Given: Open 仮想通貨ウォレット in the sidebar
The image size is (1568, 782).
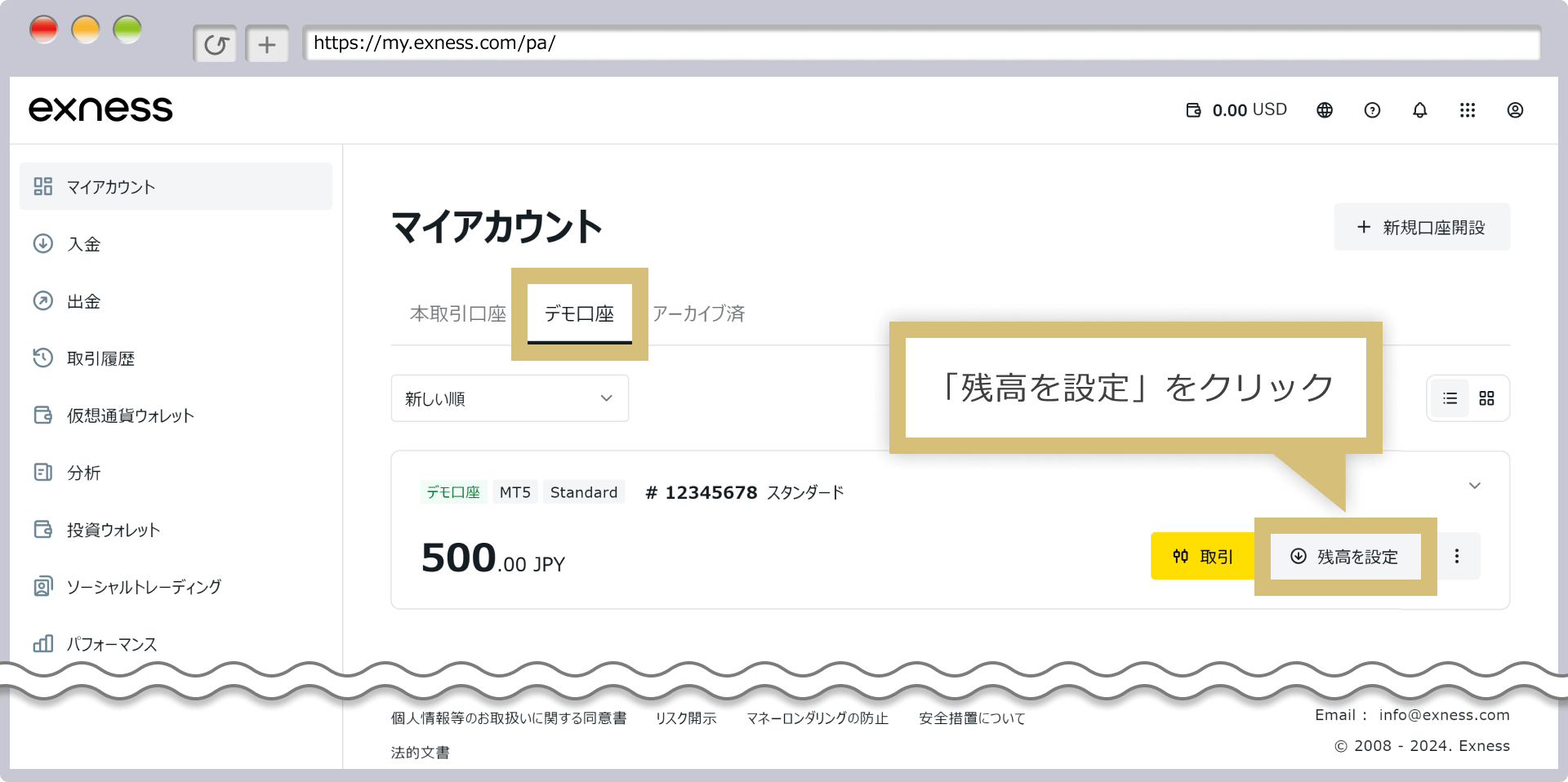Looking at the screenshot, I should [x=114, y=415].
